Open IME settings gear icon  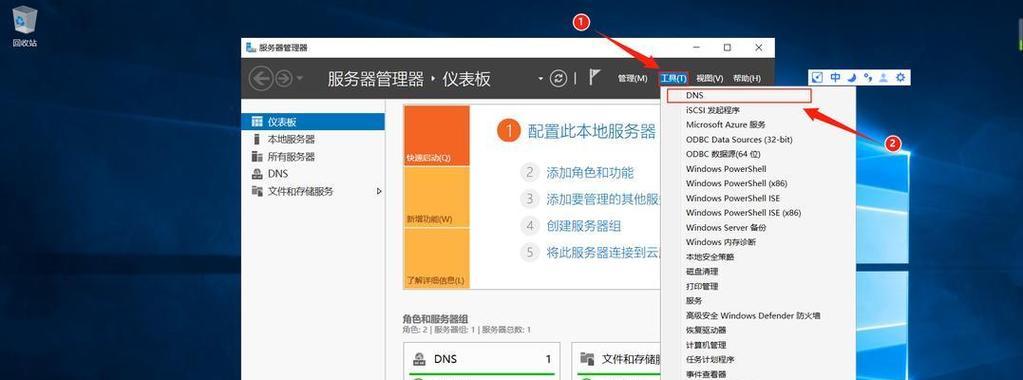pos(900,77)
